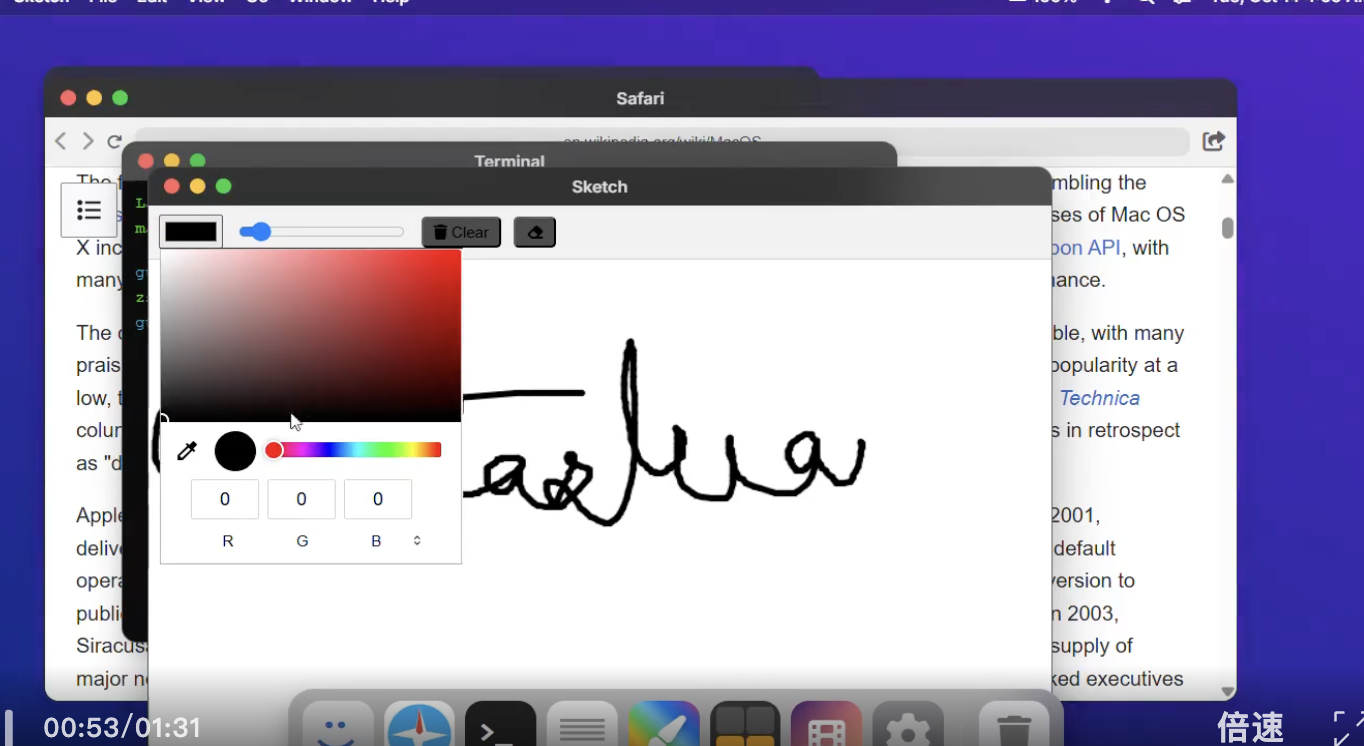Screen dimensions: 1364x746
Task: Open the Safari compass icon in dock
Action: click(x=419, y=728)
